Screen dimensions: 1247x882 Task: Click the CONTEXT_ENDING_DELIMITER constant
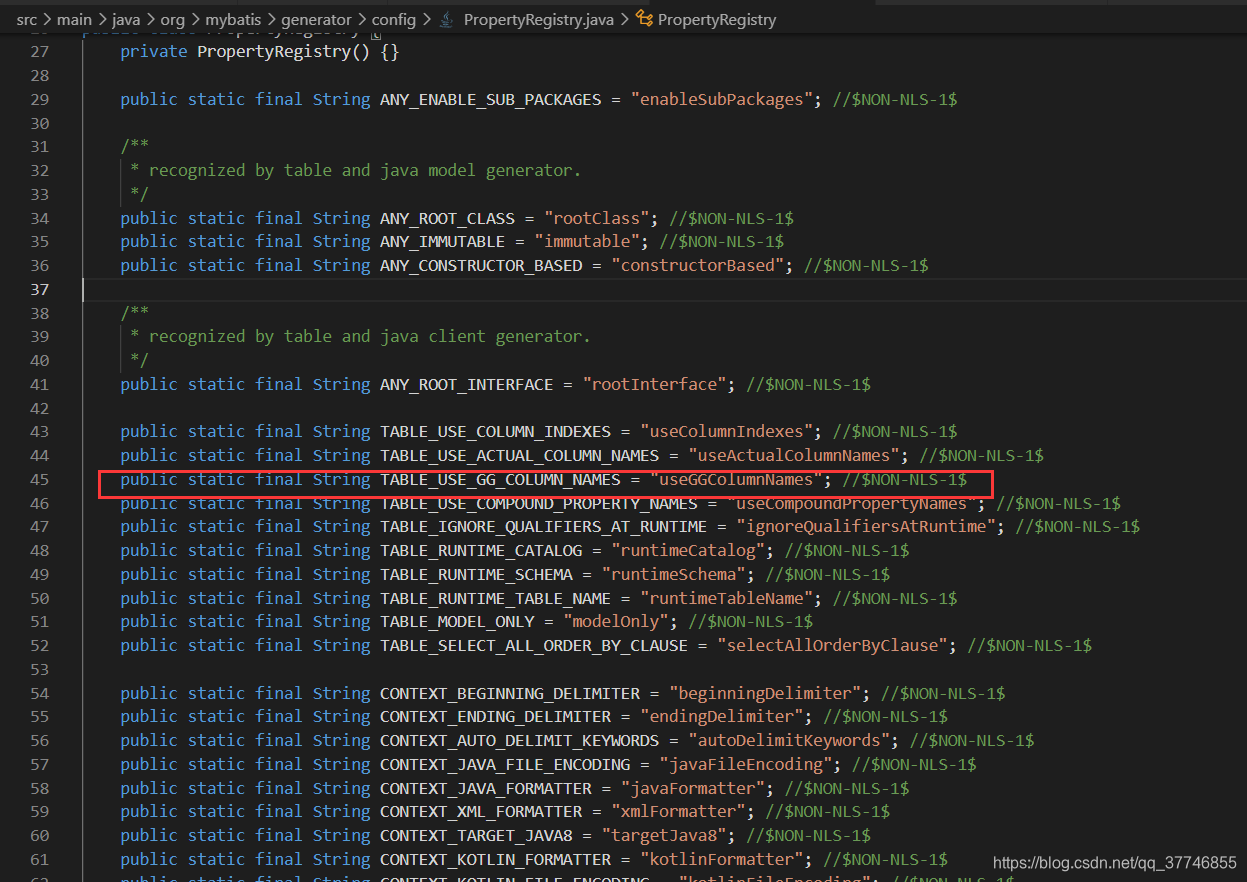click(495, 716)
